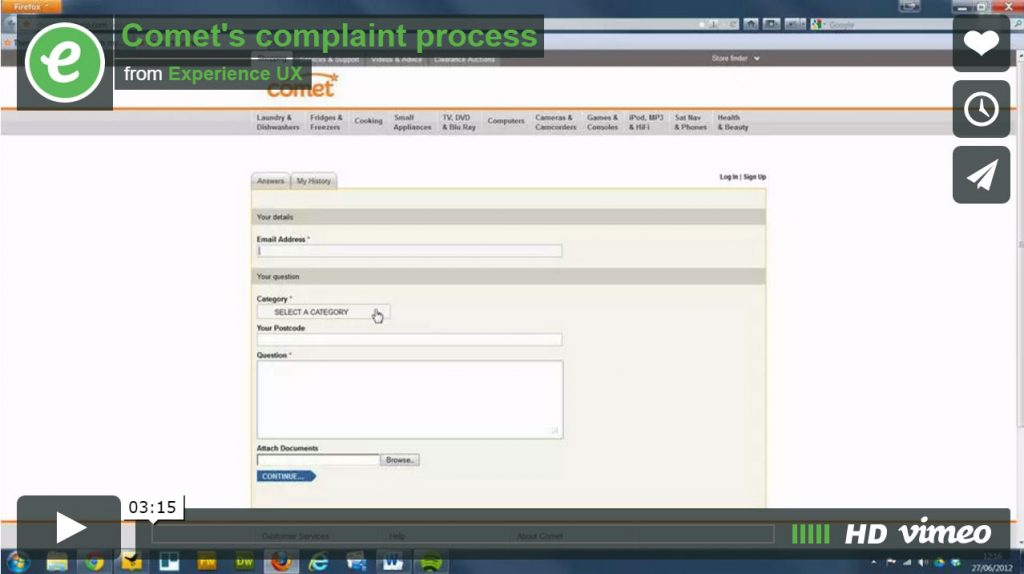
Task: Seek within the video progress bar
Action: (x=462, y=535)
